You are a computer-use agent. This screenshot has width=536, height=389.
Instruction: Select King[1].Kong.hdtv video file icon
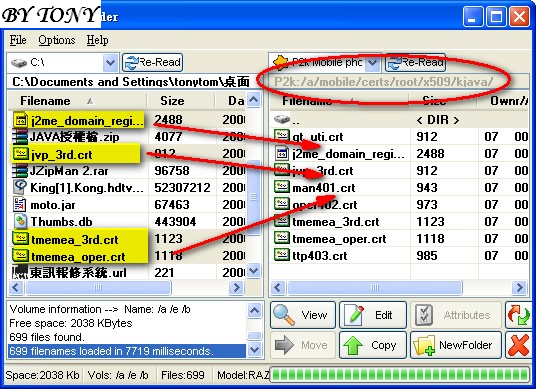pos(20,187)
